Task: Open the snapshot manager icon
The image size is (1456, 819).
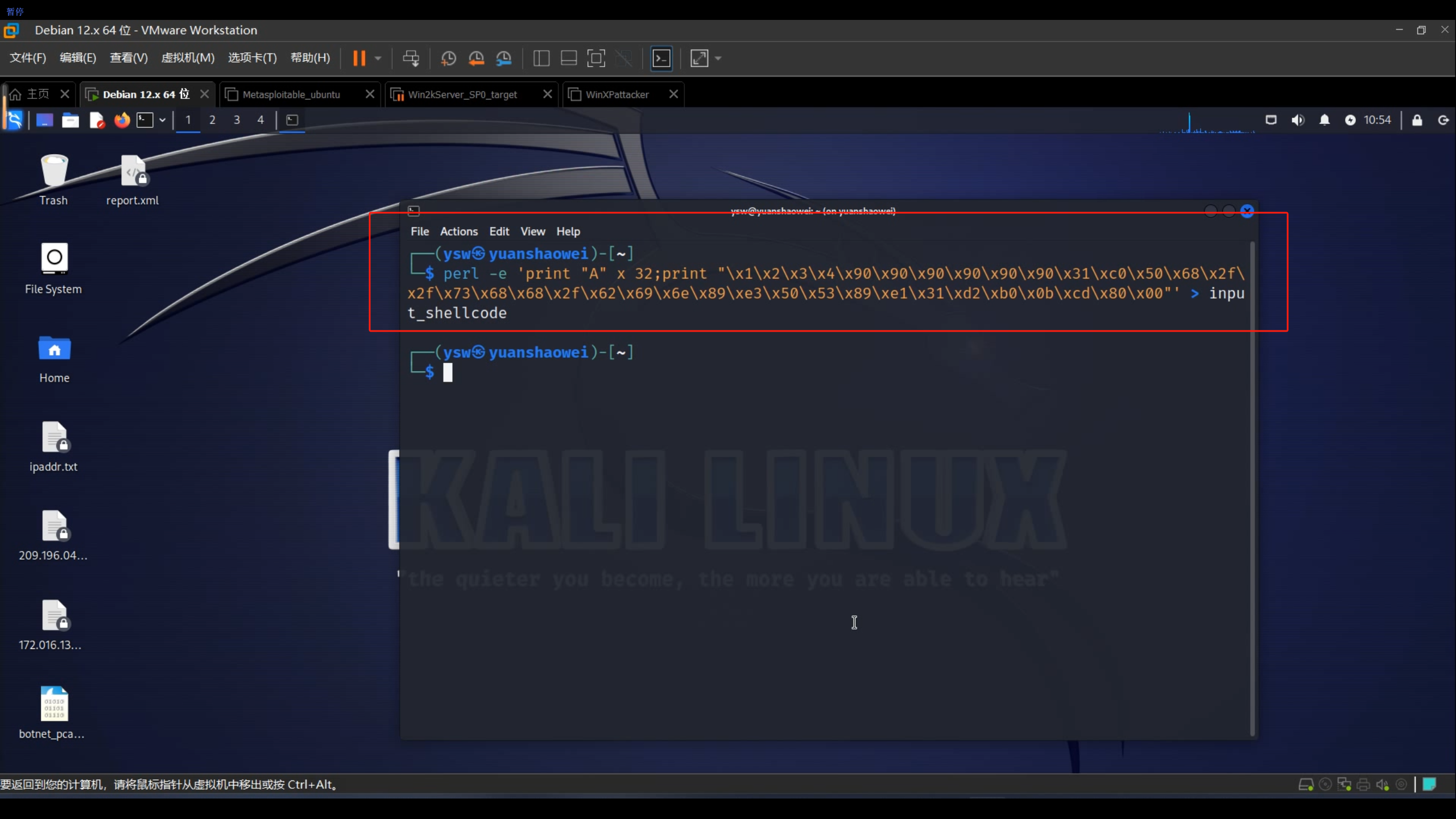Action: [x=504, y=58]
